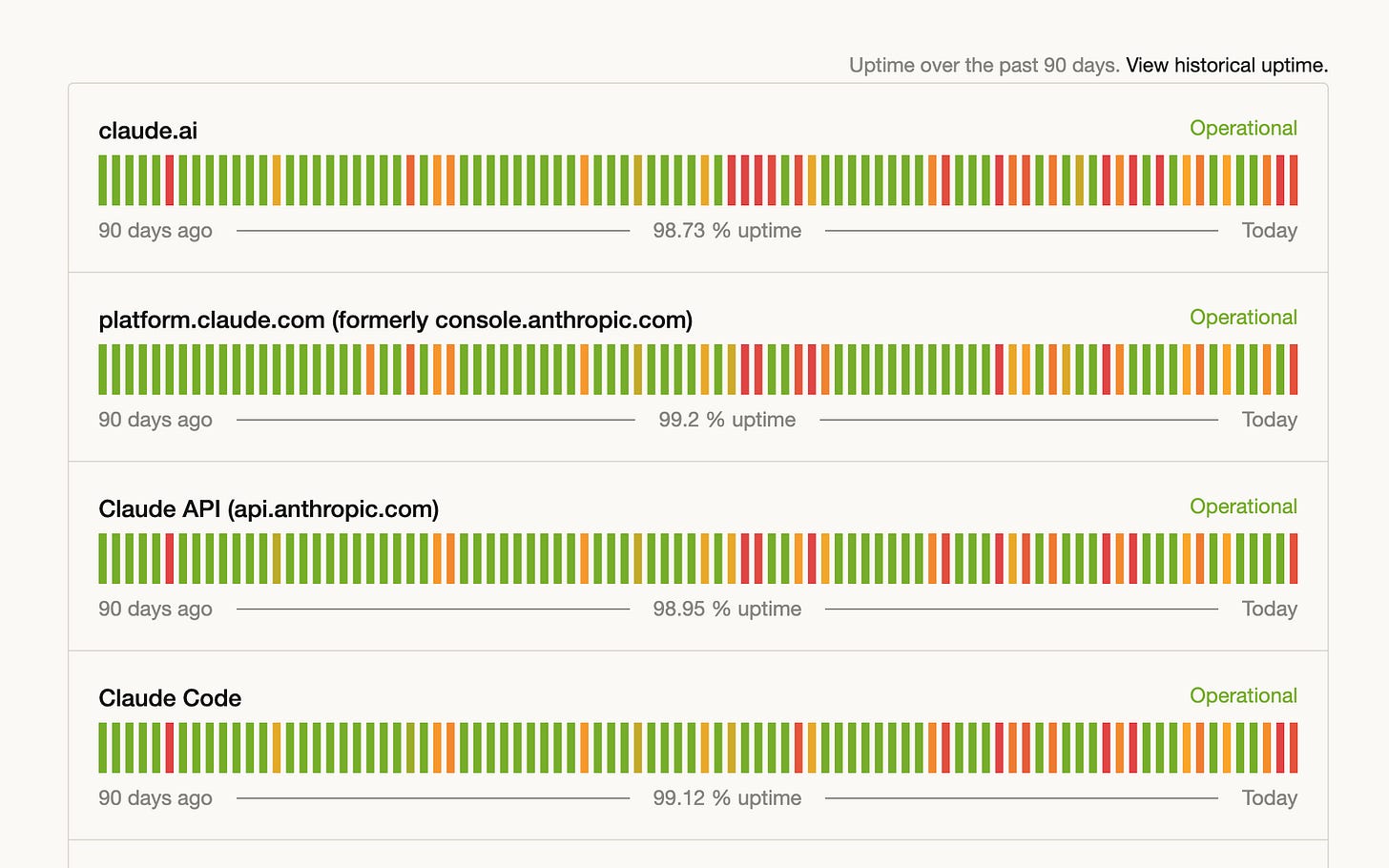The width and height of the screenshot is (1389, 868).
Task: Inspect the earliest red bar in the claude.ai row
Action: (x=170, y=180)
